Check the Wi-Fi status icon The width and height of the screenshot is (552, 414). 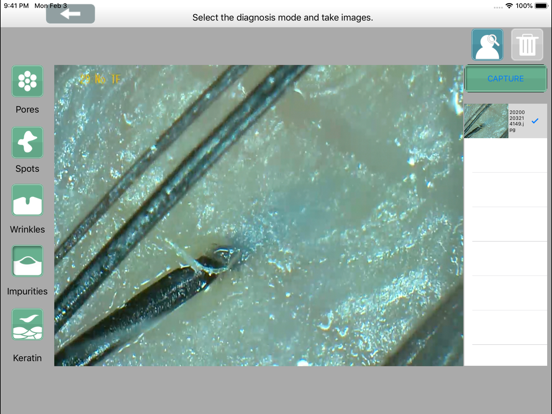(x=509, y=6)
